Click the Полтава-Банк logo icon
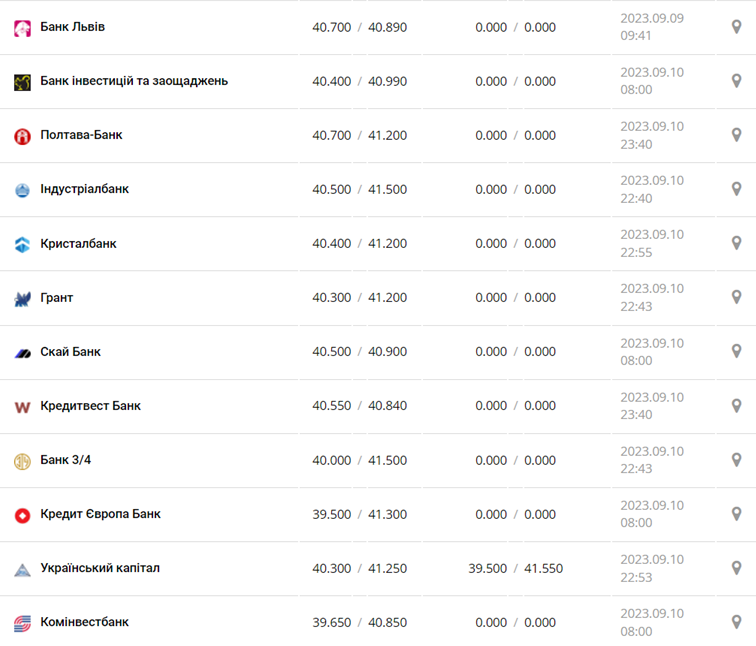Image resolution: width=756 pixels, height=646 pixels. [x=22, y=136]
